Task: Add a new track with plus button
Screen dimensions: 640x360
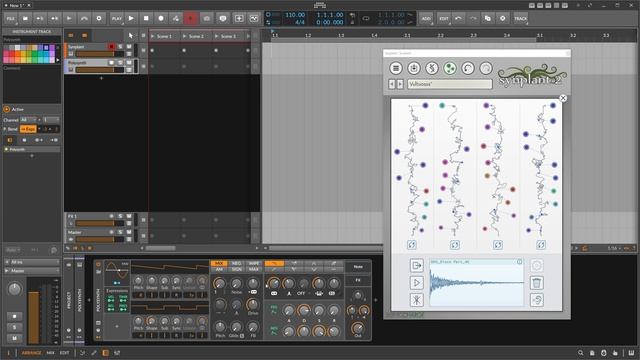Action: pyautogui.click(x=101, y=78)
